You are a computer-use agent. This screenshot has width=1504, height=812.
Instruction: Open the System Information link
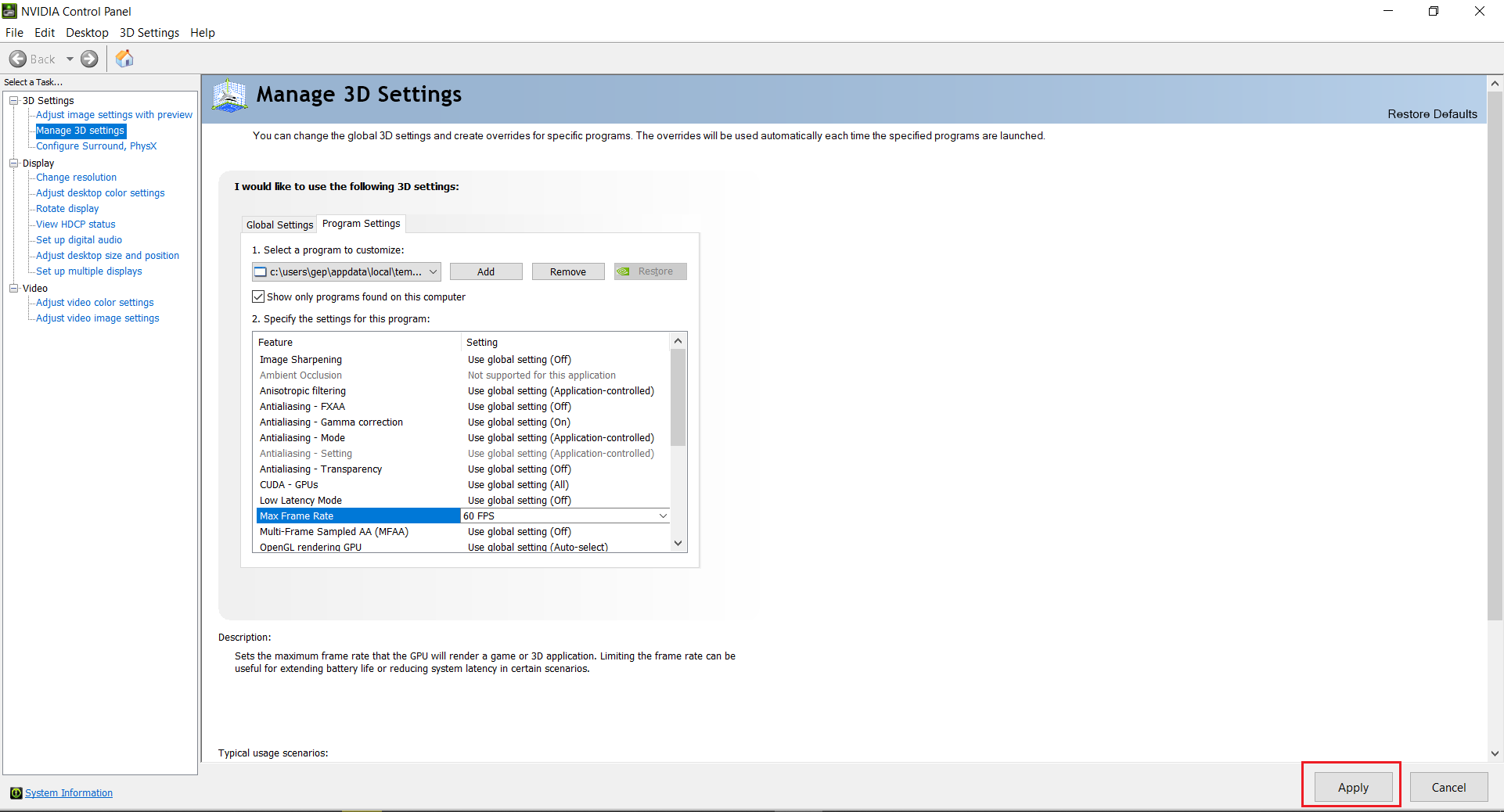[69, 793]
